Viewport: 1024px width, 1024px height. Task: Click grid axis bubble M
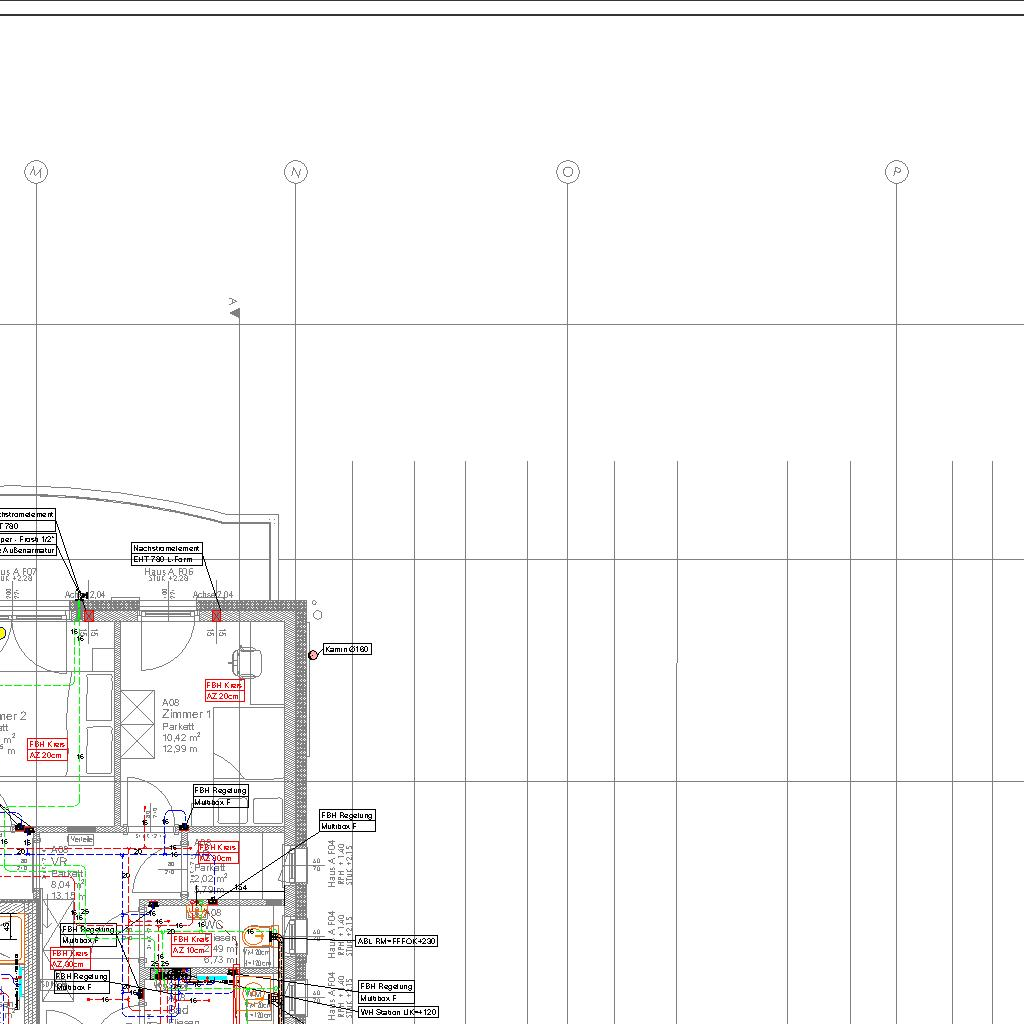pos(36,173)
